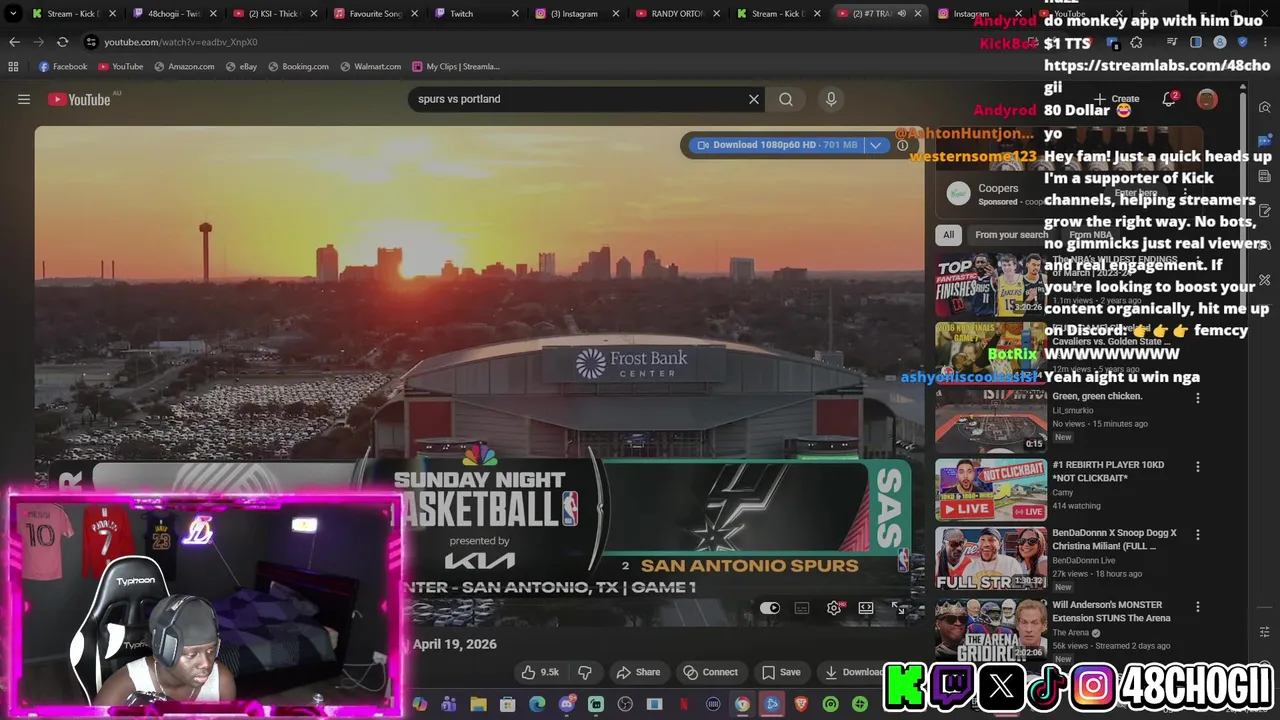Show info for the download bar
1280x720 pixels.
(902, 145)
